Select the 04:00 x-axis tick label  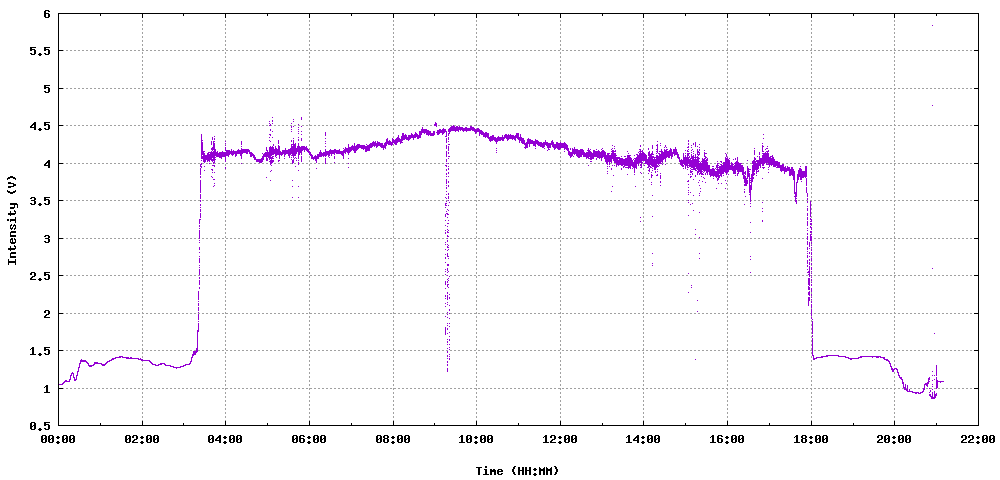[x=226, y=439]
